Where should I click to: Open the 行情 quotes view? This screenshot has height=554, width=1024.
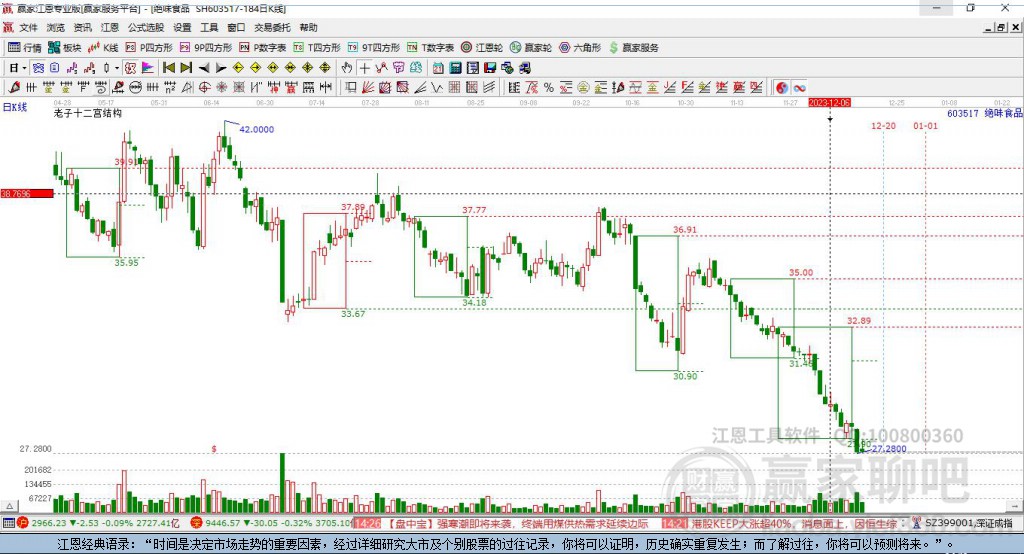point(24,48)
